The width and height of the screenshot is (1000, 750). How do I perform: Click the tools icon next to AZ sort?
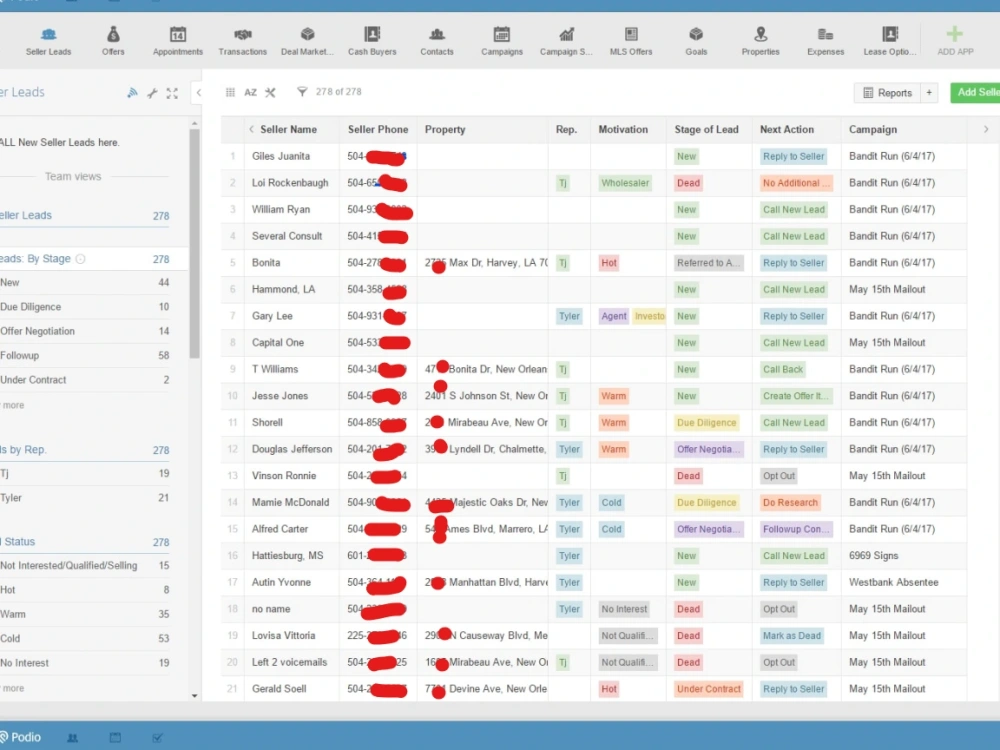click(270, 92)
